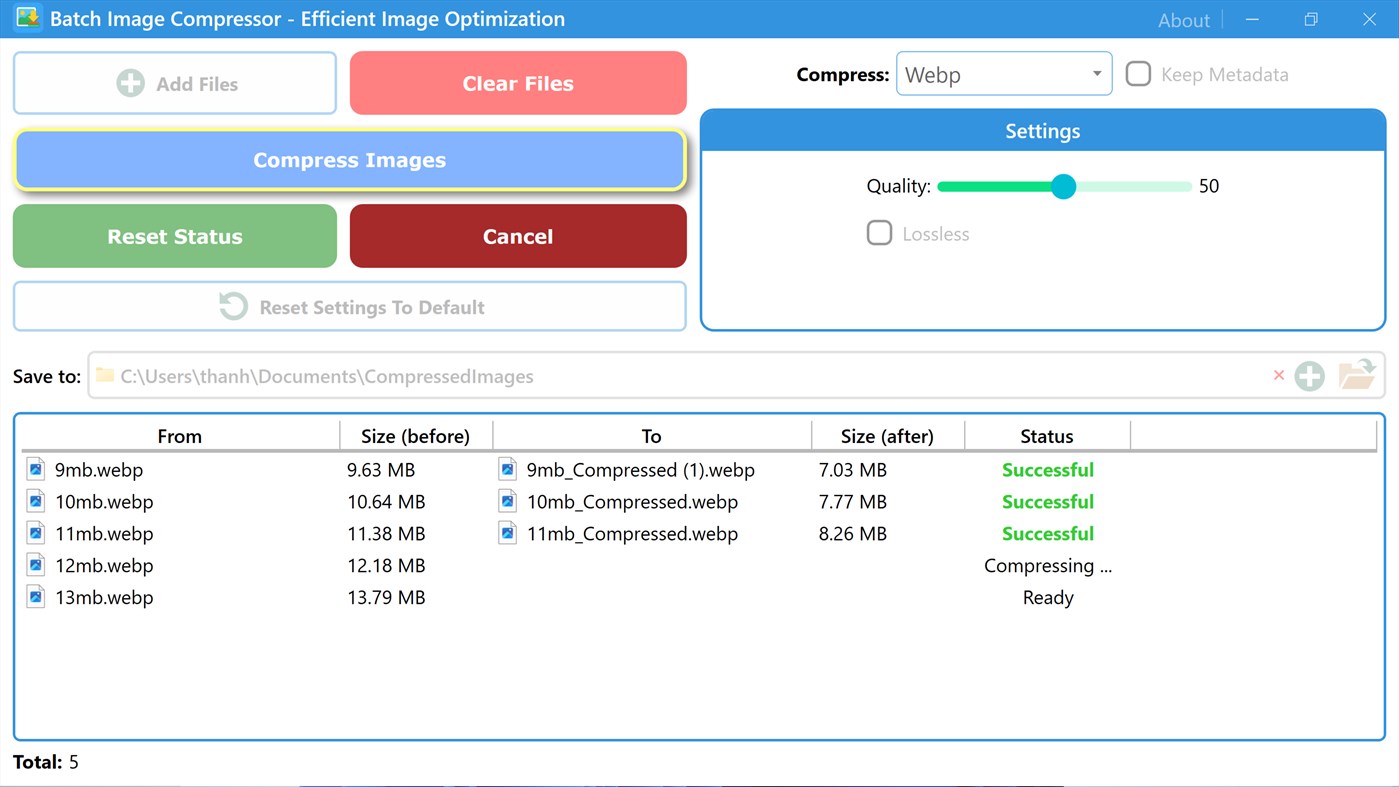Click the 11.38 MB size value
The image size is (1399, 787).
[x=386, y=534]
